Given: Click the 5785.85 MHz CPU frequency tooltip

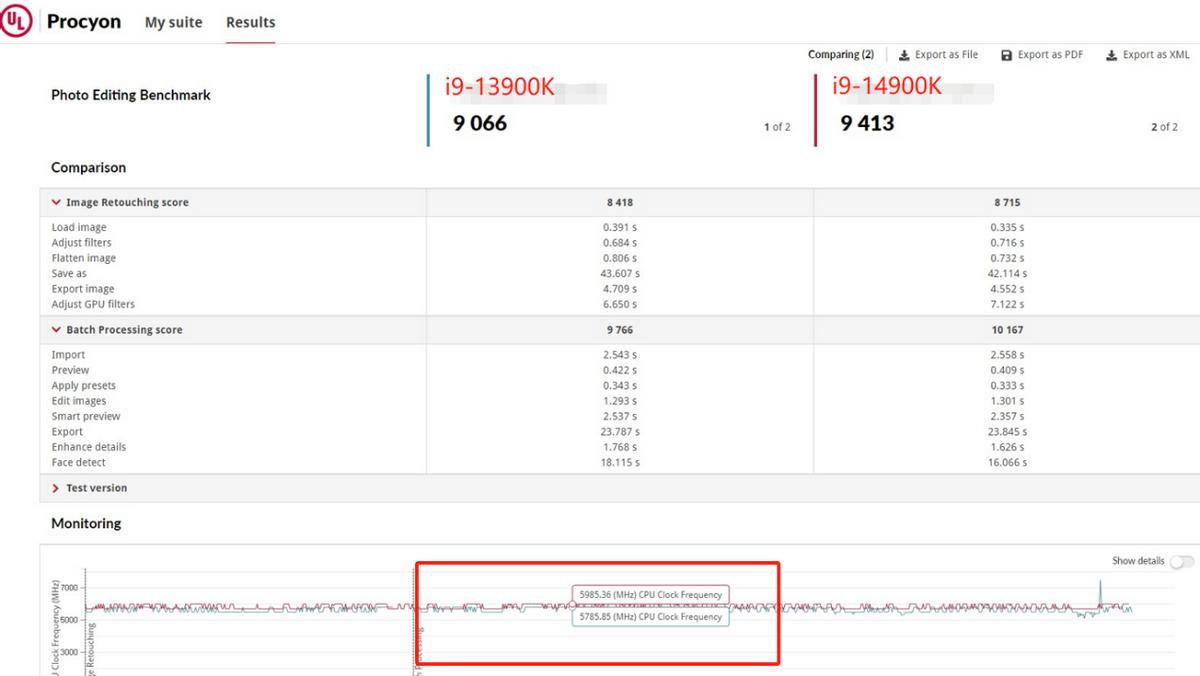Looking at the screenshot, I should point(650,617).
